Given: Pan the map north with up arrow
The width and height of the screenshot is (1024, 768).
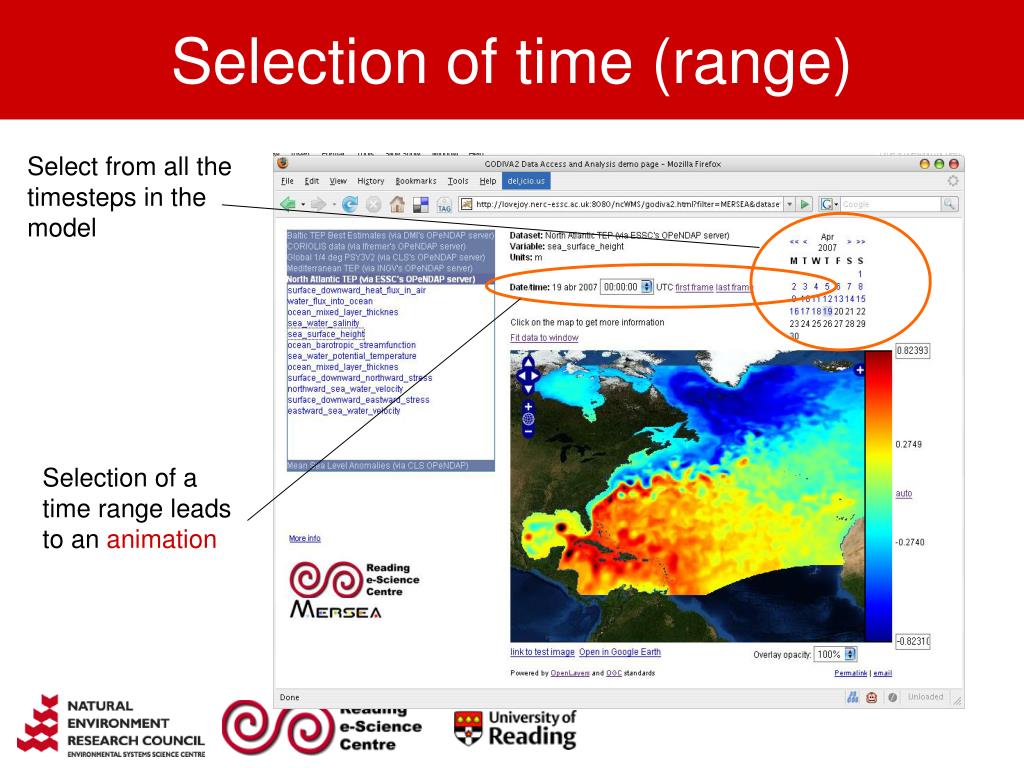Looking at the screenshot, I should (528, 362).
